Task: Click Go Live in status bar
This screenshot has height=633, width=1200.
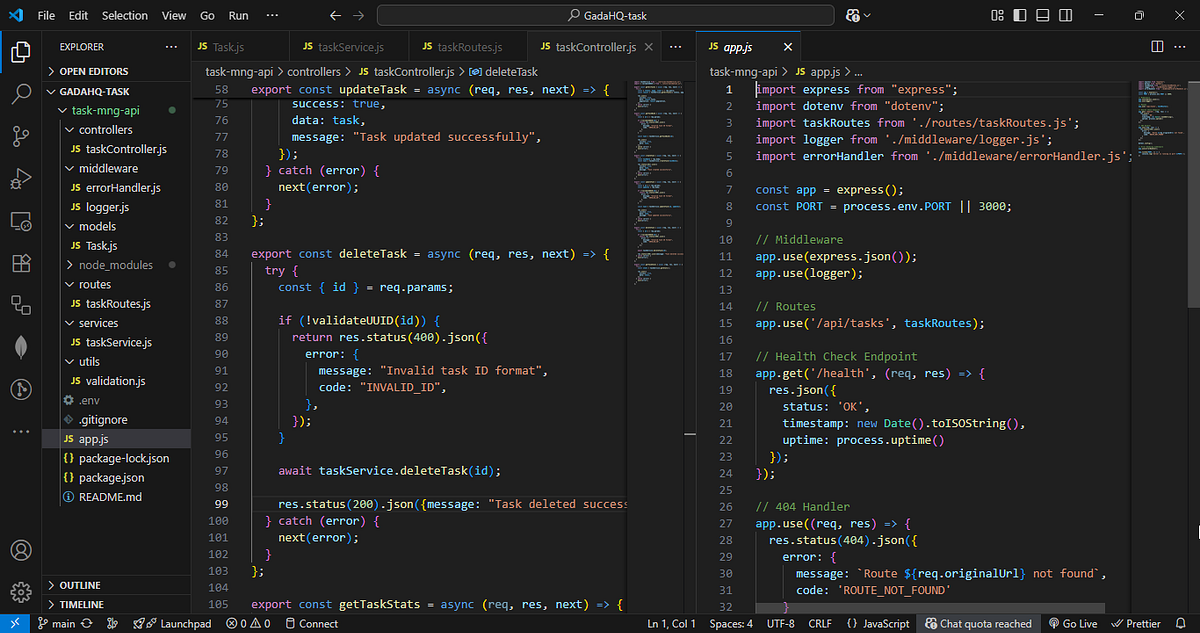Action: 1072,623
